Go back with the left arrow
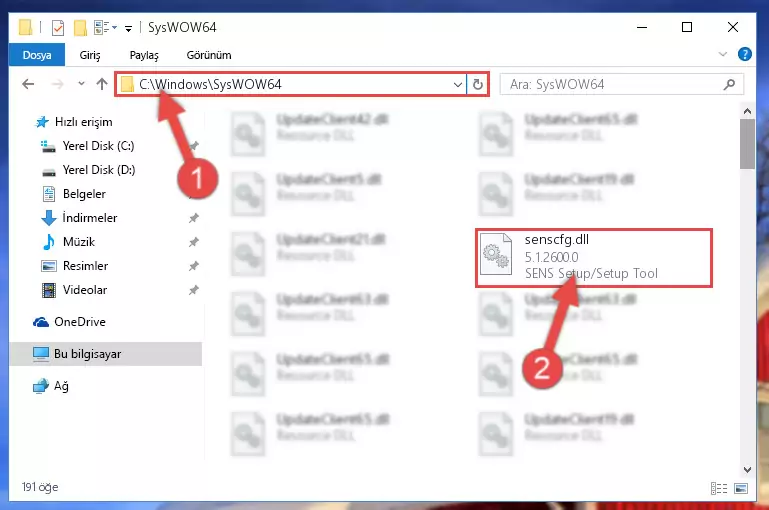769x510 pixels. [28, 84]
